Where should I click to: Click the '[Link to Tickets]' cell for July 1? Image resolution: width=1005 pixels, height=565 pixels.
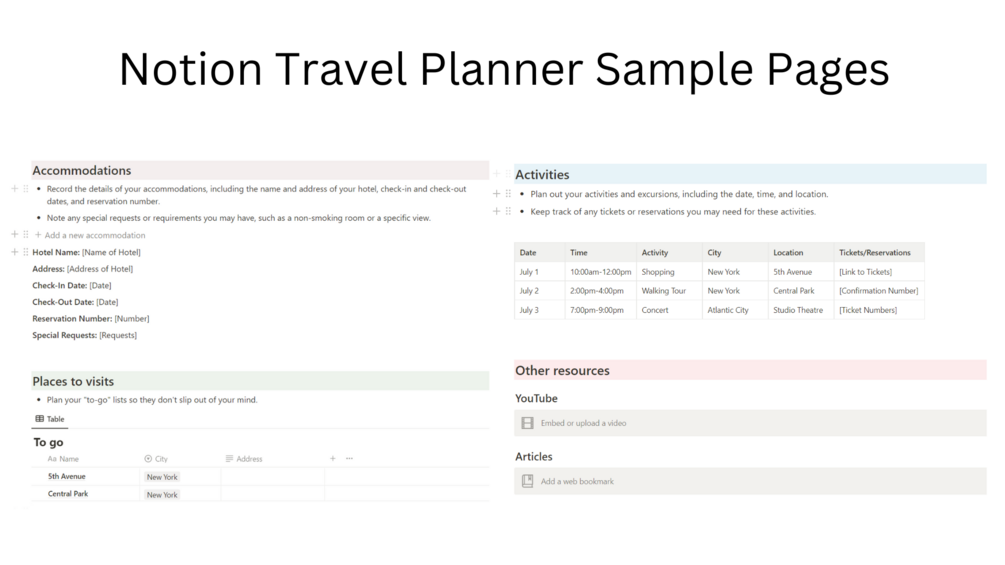(x=865, y=272)
